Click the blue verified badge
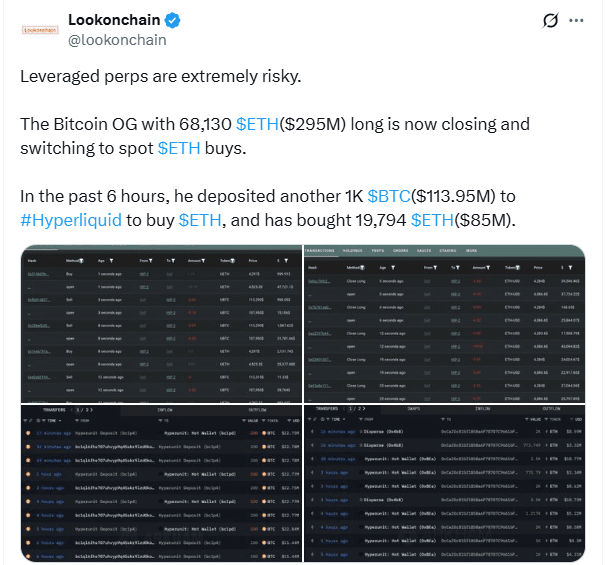The width and height of the screenshot is (611, 565). click(x=172, y=20)
